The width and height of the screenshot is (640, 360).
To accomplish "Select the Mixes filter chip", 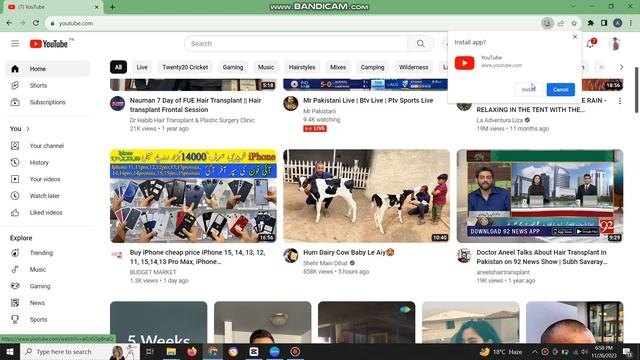I will click(x=338, y=67).
